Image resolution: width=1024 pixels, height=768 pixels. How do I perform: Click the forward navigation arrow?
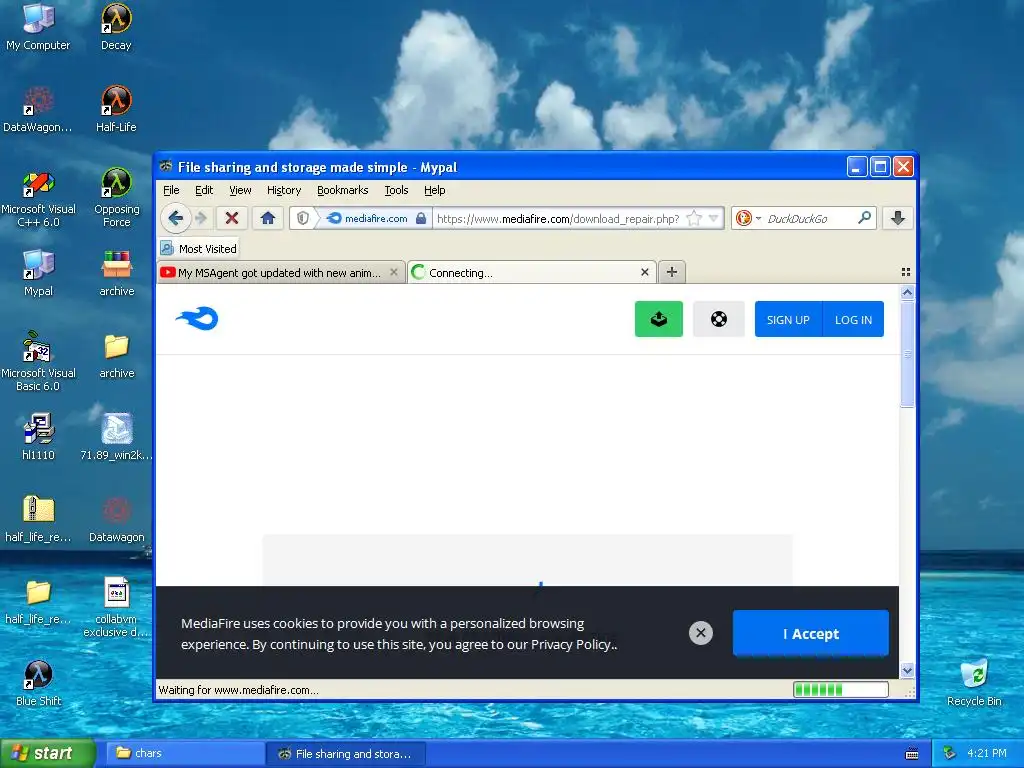pyautogui.click(x=201, y=218)
